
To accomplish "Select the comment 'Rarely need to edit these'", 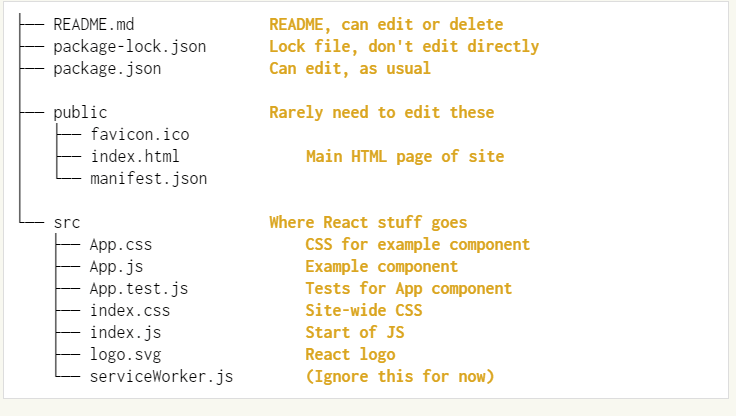I will 381,113.
